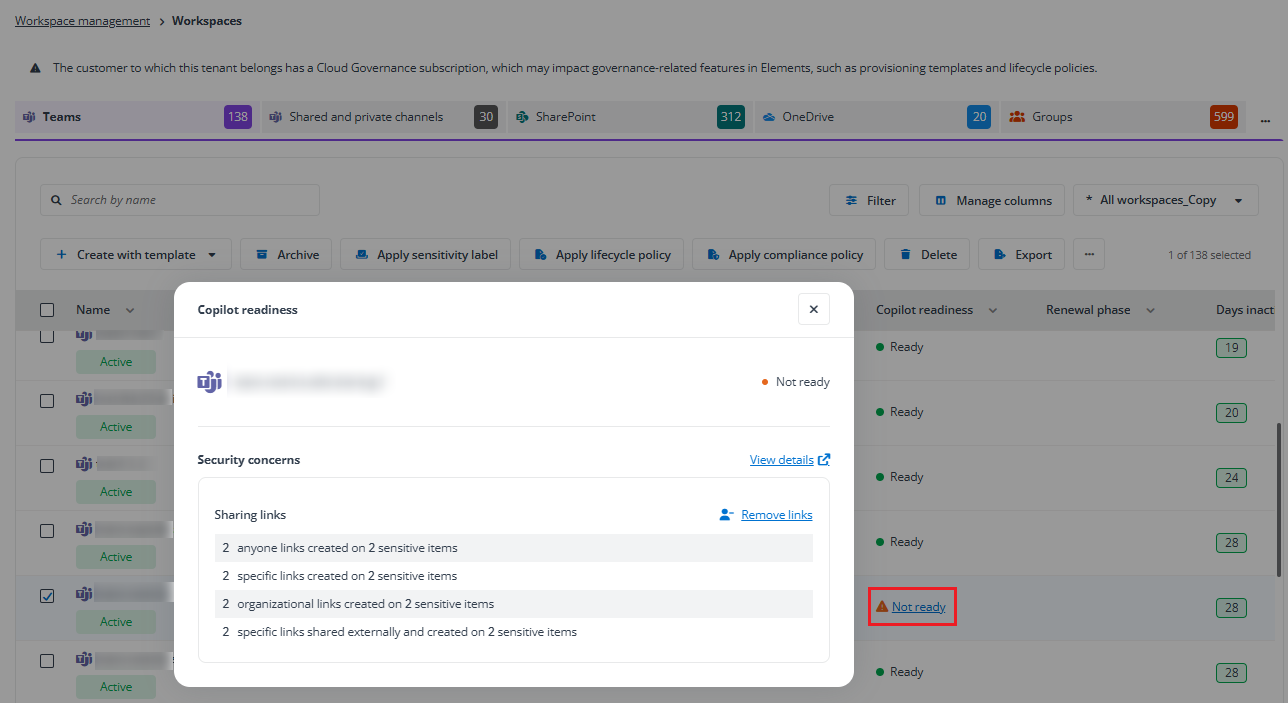Image resolution: width=1288 pixels, height=703 pixels.
Task: Close the Copilot readiness dialog
Action: (813, 310)
